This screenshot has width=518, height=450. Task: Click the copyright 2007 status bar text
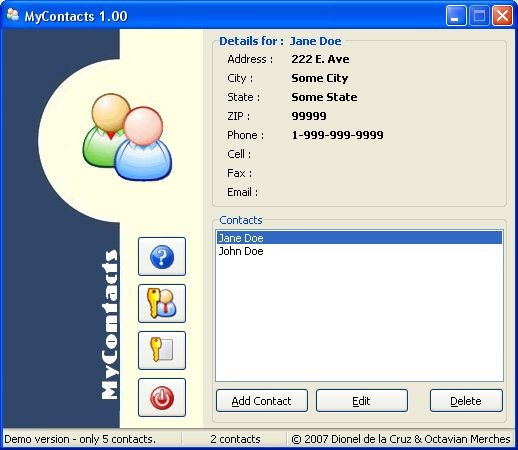click(x=401, y=439)
